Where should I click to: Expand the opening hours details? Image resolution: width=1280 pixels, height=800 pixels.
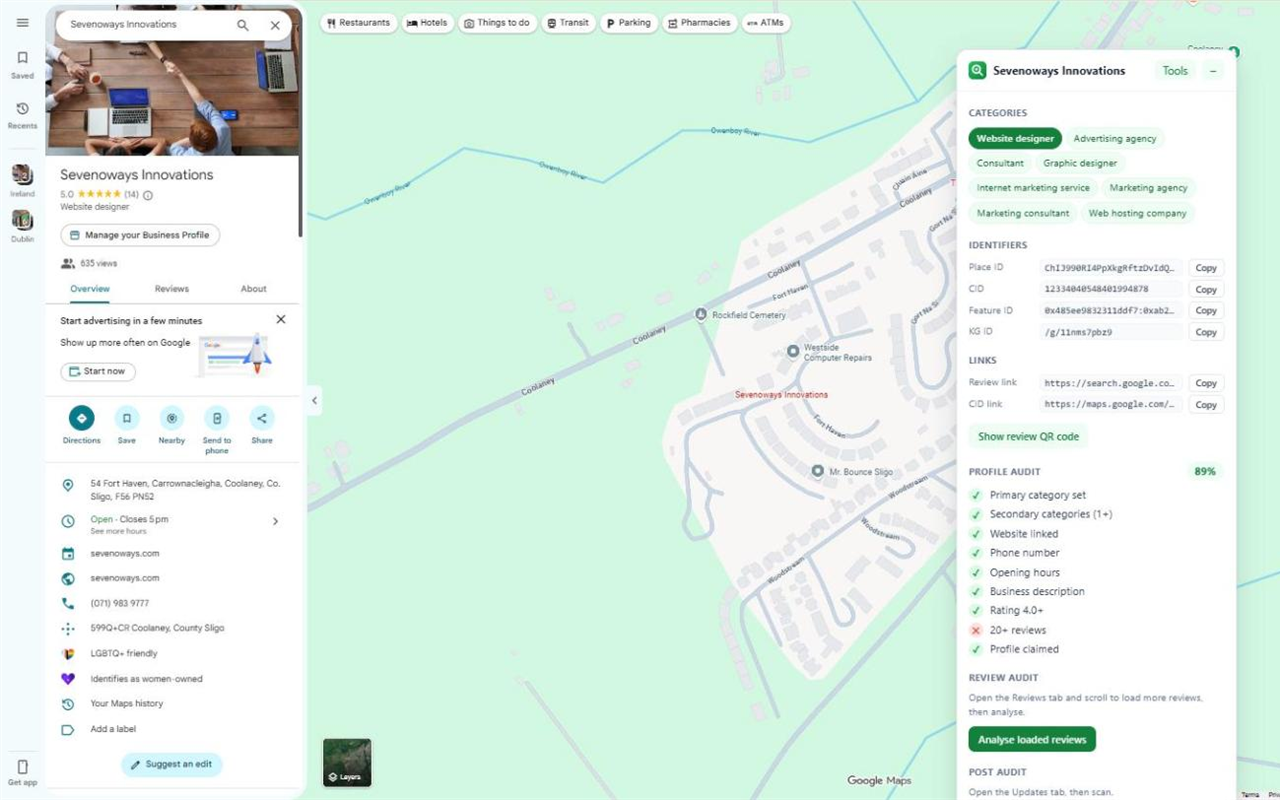click(275, 521)
